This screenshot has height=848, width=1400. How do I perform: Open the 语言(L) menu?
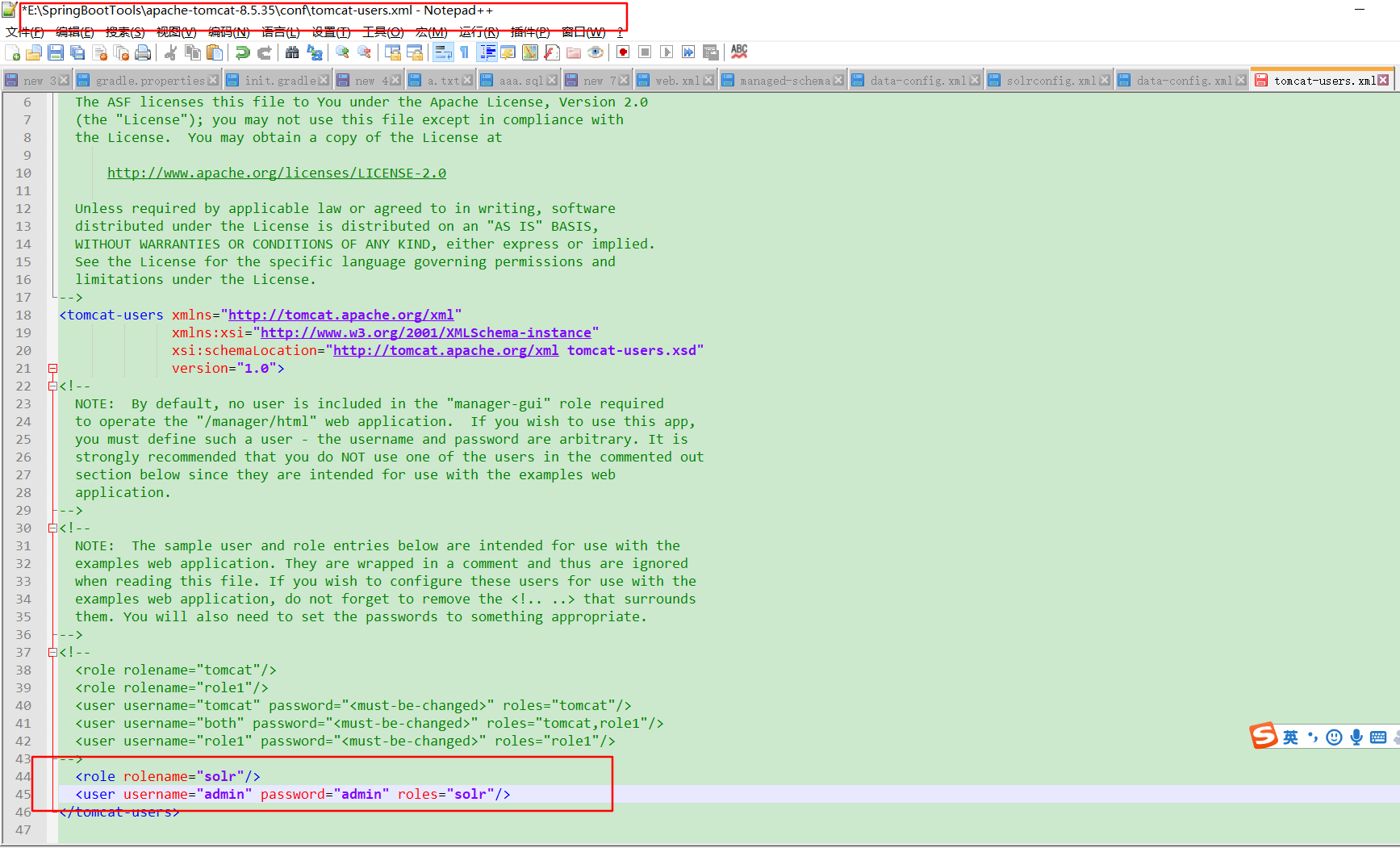[x=281, y=32]
